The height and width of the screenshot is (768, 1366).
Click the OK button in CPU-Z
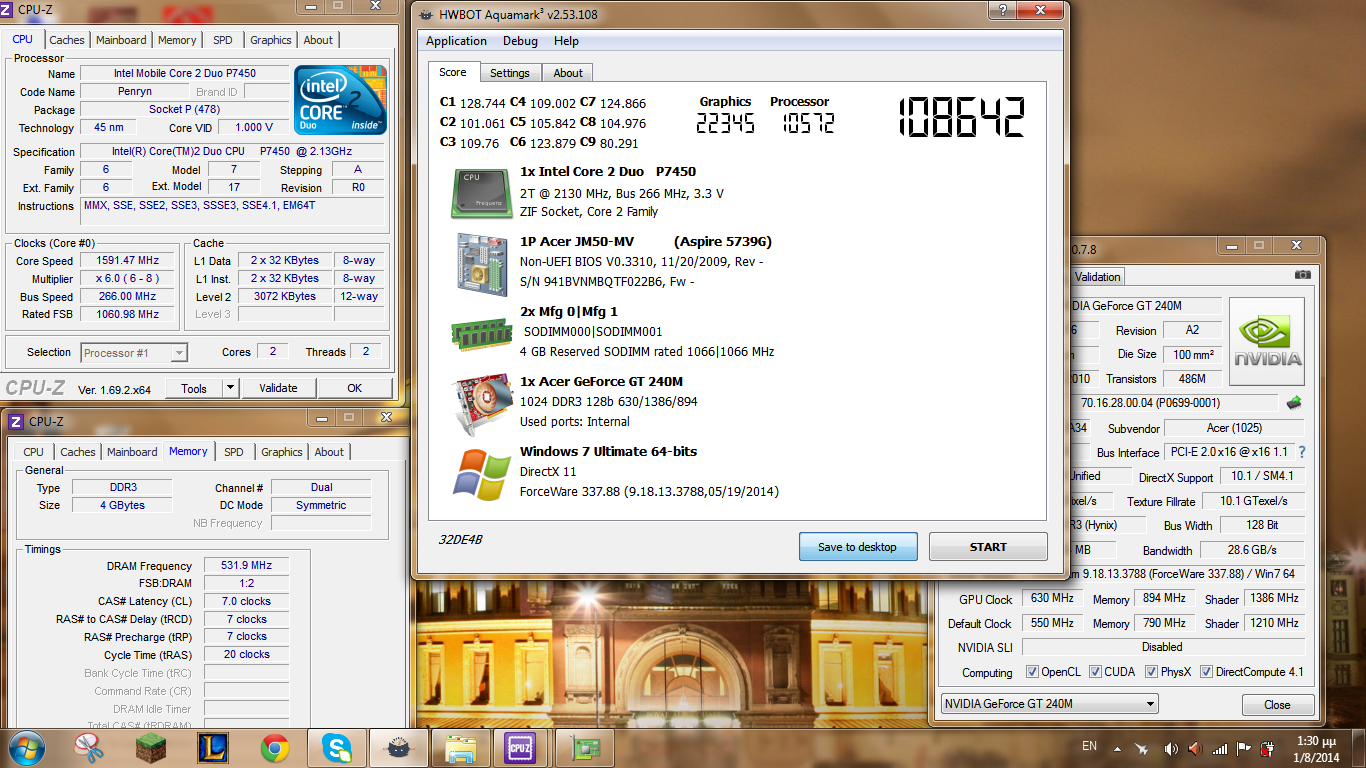[x=355, y=388]
